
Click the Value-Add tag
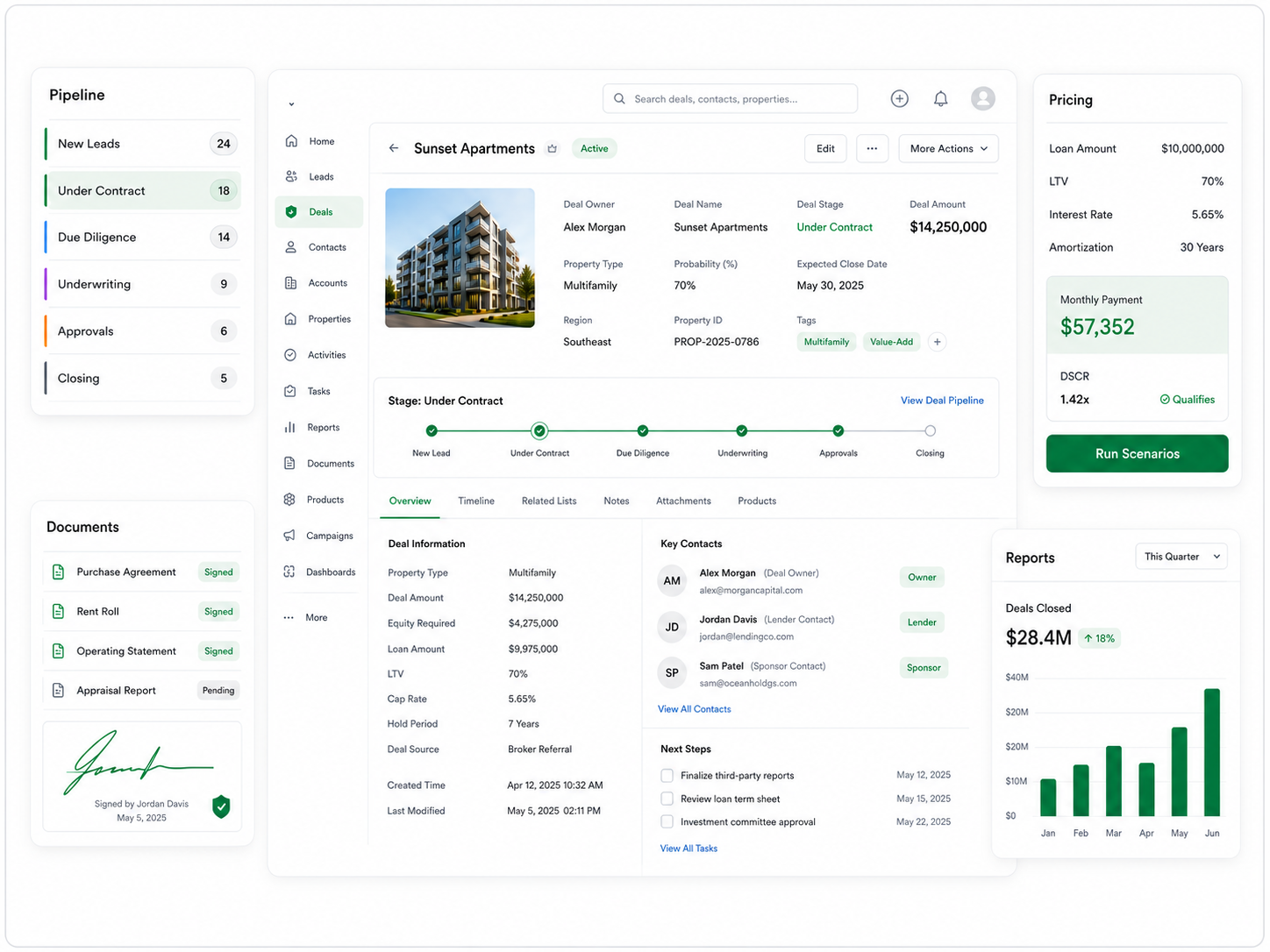(891, 342)
